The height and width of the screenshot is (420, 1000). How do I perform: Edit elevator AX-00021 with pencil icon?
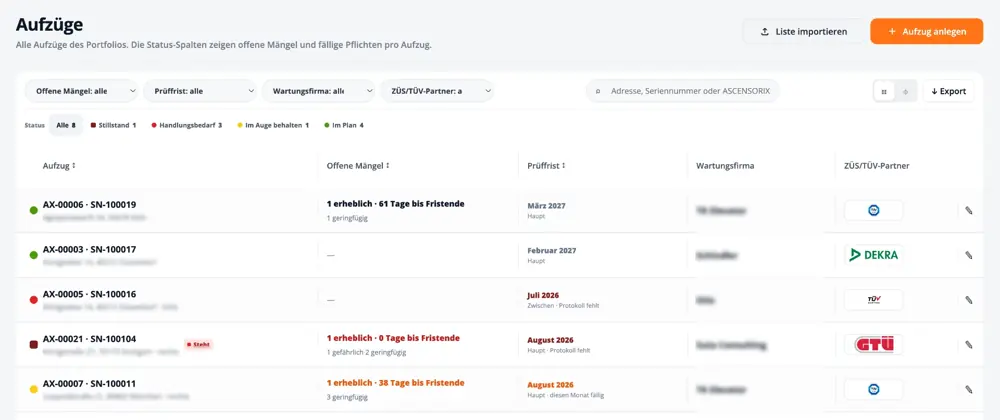coord(969,345)
